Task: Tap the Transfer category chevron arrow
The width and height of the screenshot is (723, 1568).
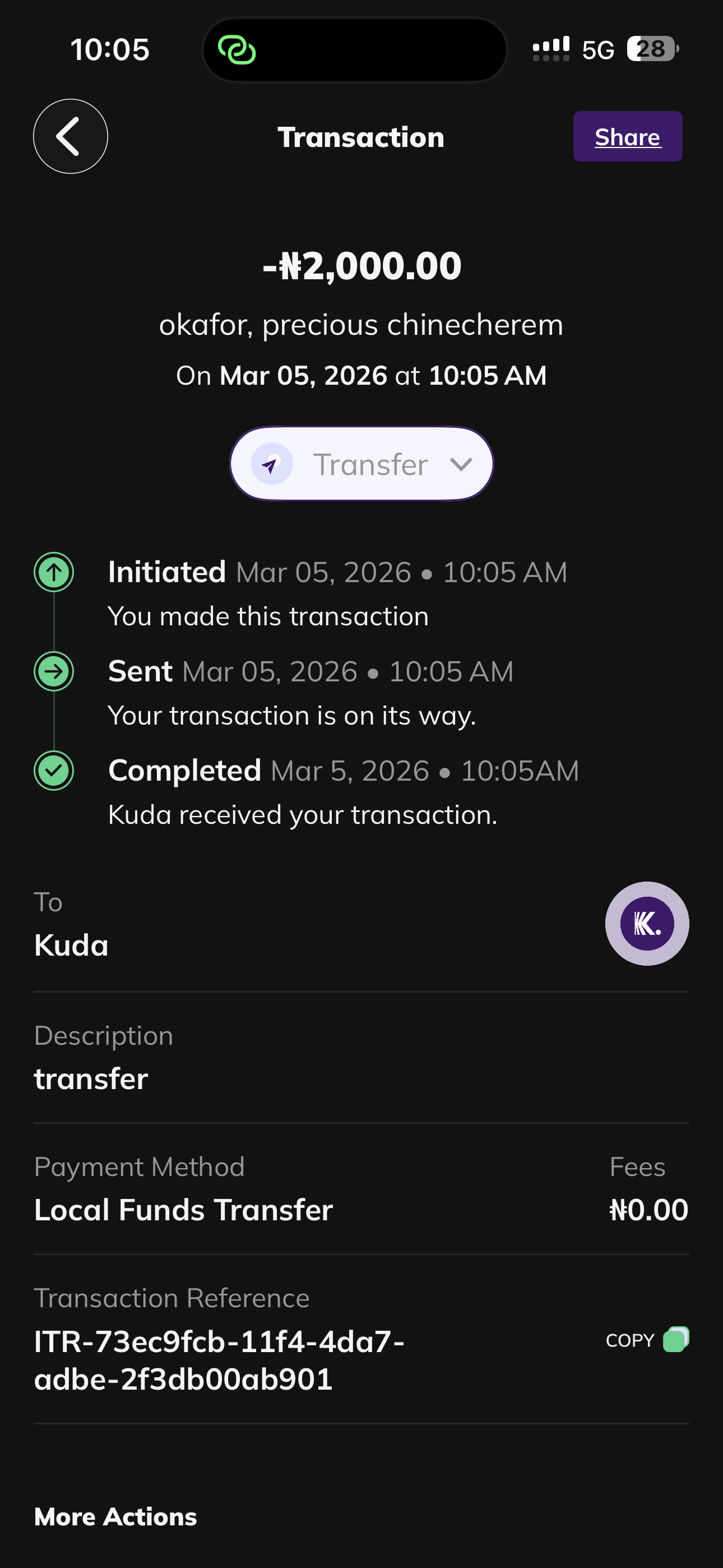Action: coord(461,464)
